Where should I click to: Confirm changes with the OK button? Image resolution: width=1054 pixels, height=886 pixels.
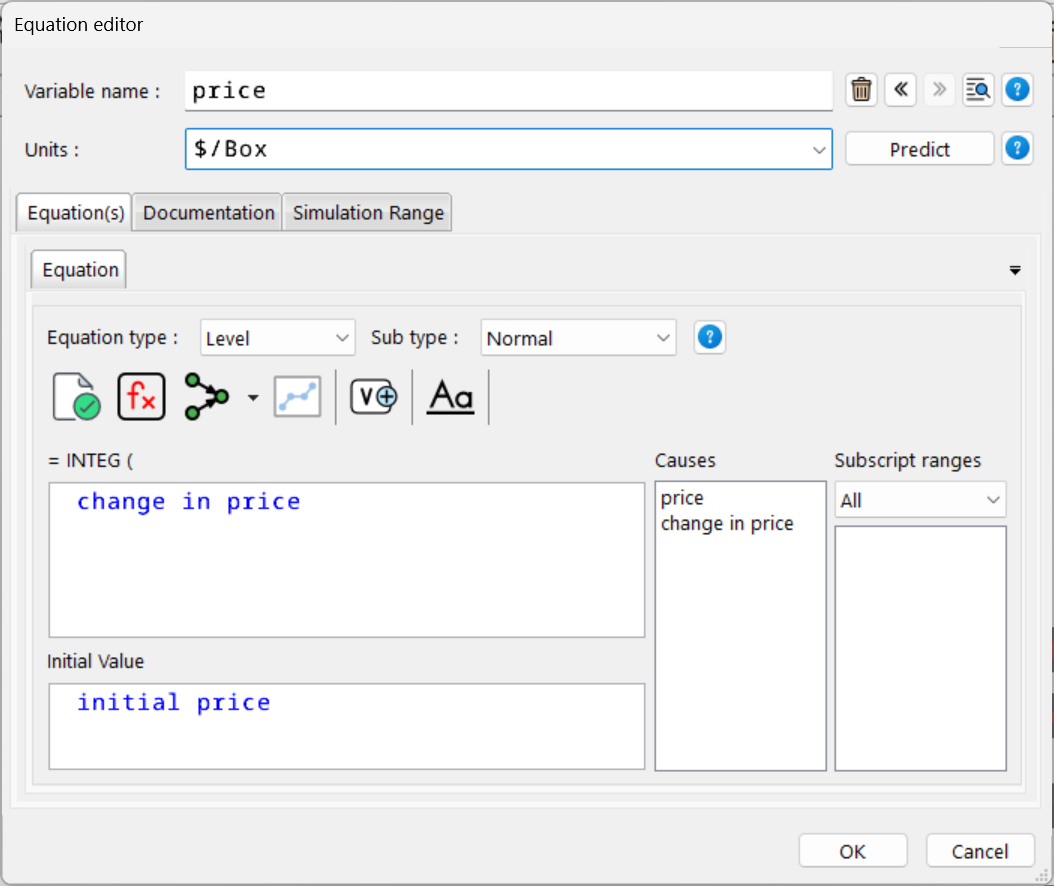point(852,851)
